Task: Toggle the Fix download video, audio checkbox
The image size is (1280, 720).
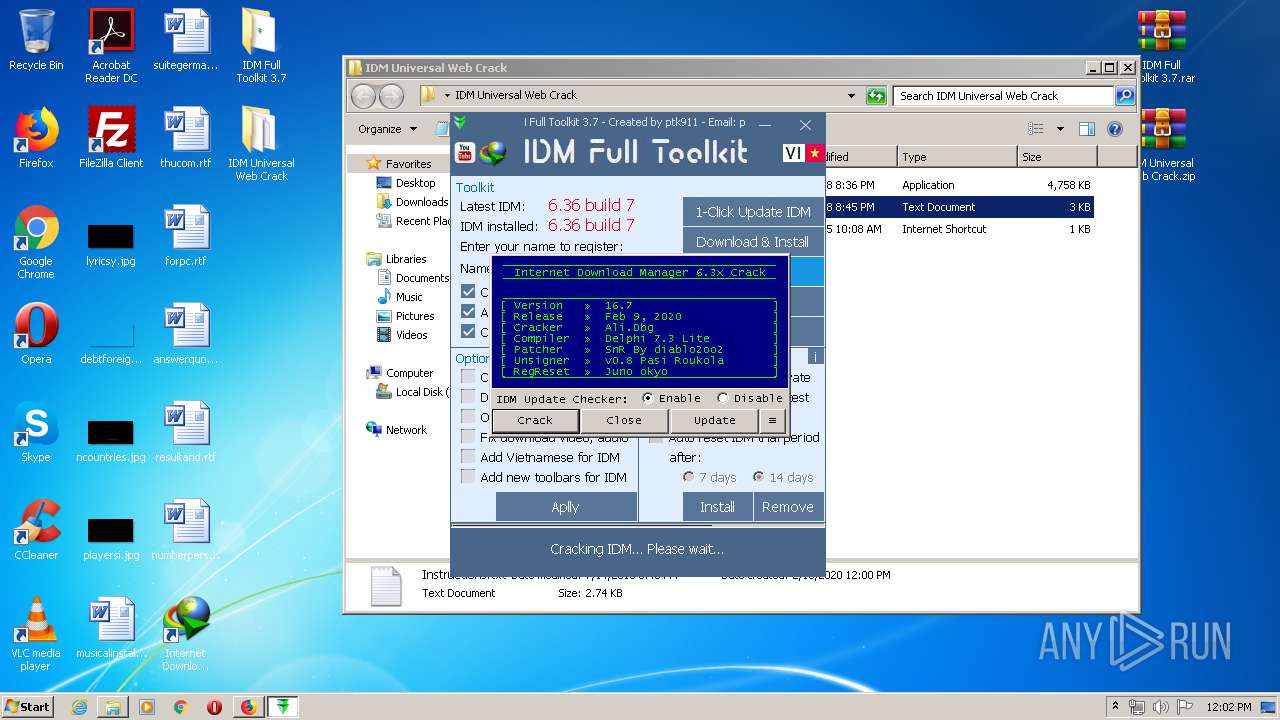Action: point(468,437)
